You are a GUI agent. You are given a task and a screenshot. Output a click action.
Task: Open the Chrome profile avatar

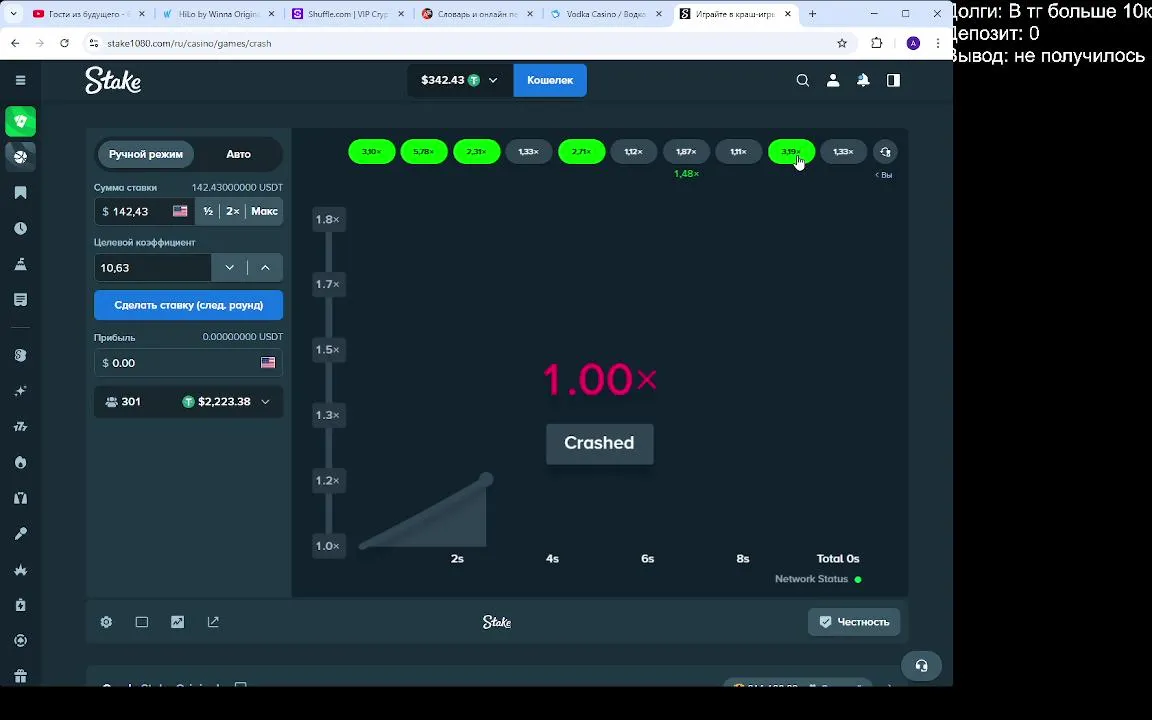(913, 43)
